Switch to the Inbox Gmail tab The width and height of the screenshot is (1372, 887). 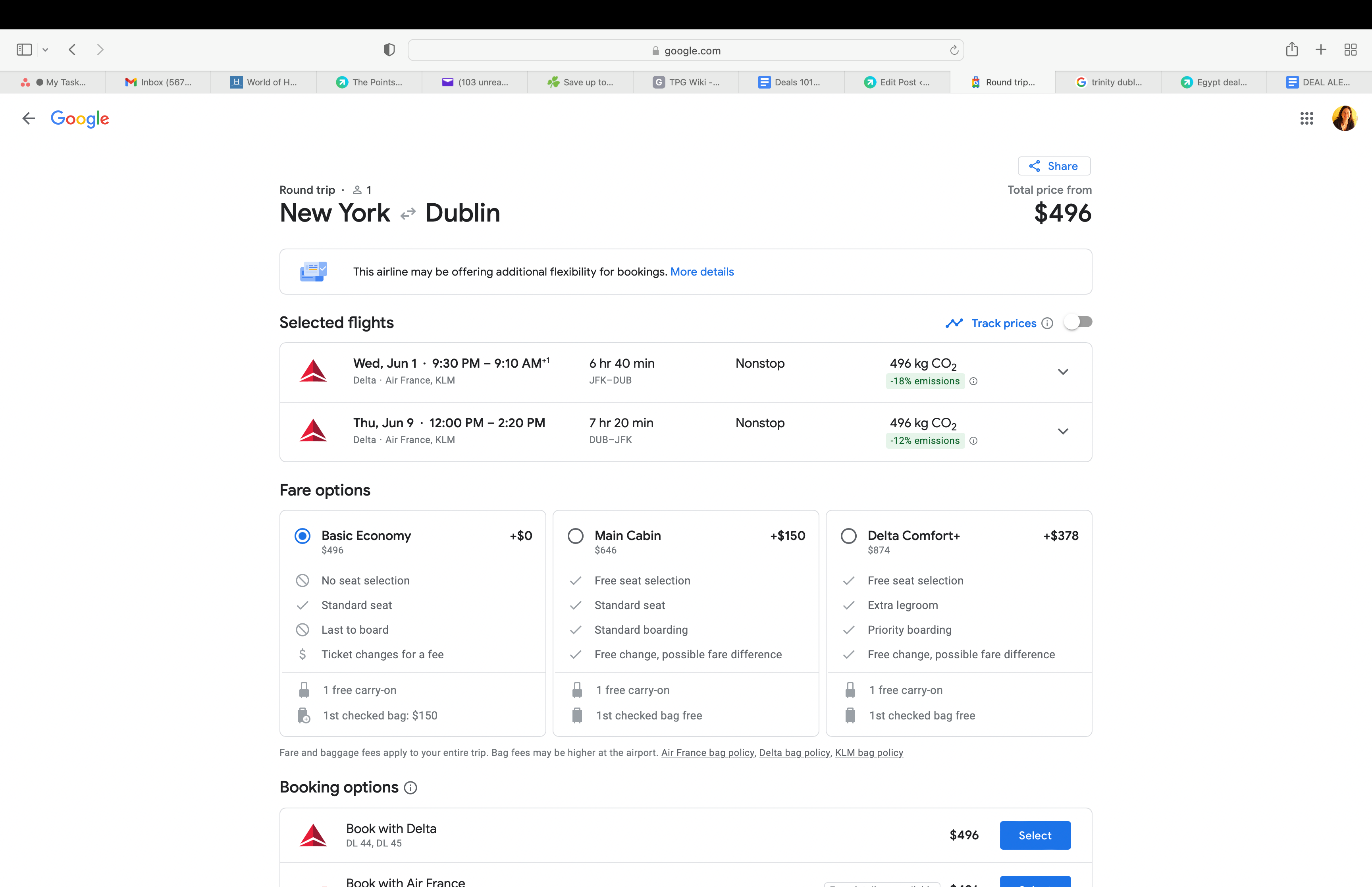coord(158,82)
